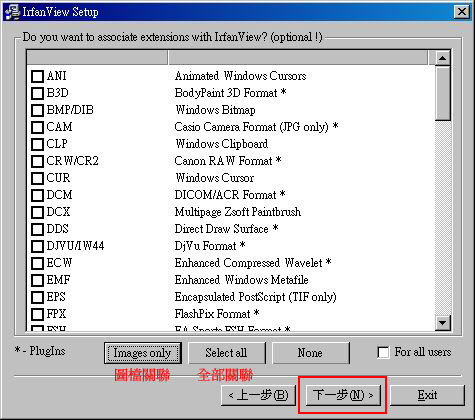Image resolution: width=475 pixels, height=420 pixels.
Task: Select the DJVU/IW44 checkbox
Action: 37,246
